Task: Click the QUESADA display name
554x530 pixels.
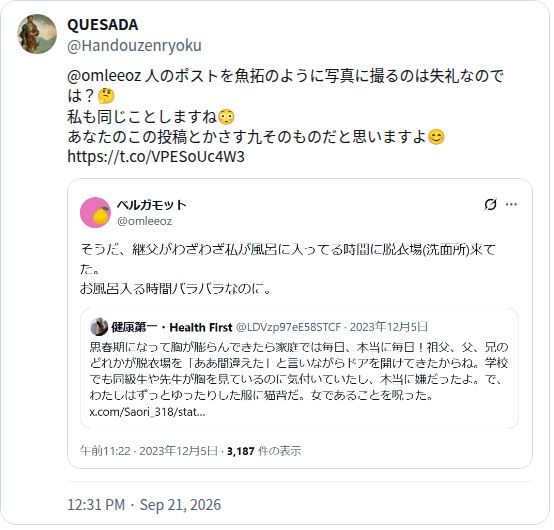Action: click(x=102, y=25)
